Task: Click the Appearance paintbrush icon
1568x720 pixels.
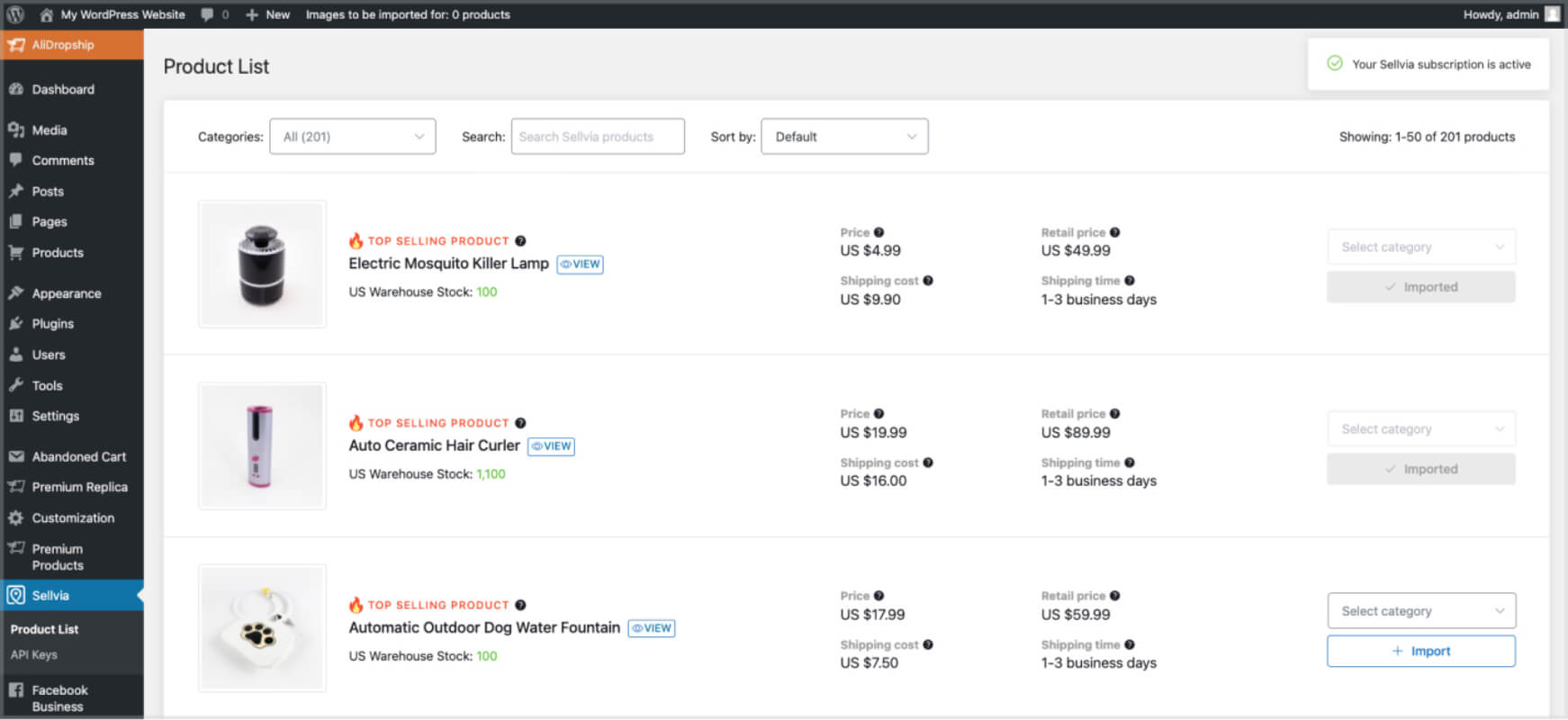Action: pos(16,292)
